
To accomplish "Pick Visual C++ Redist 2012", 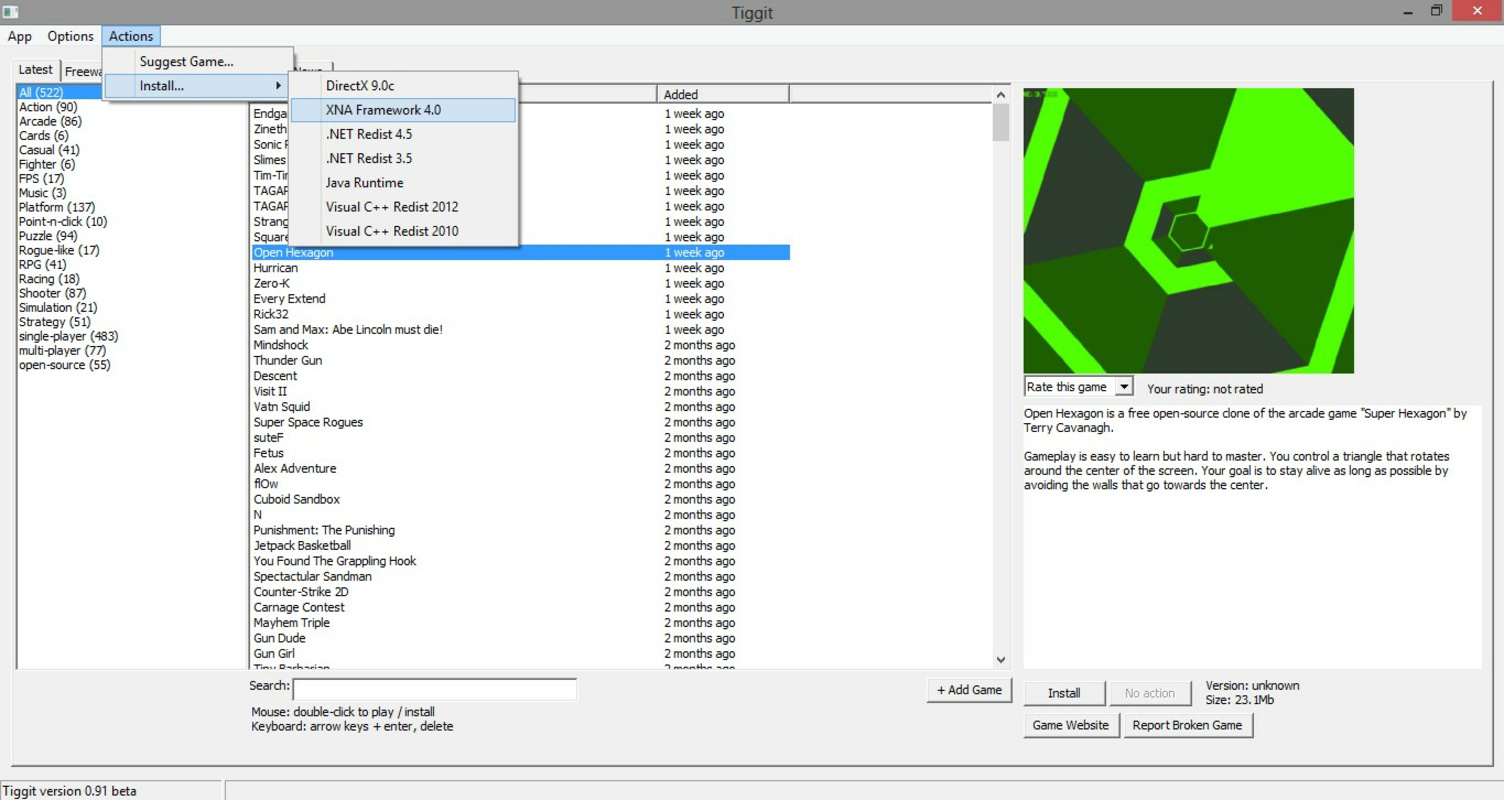I will click(x=404, y=207).
